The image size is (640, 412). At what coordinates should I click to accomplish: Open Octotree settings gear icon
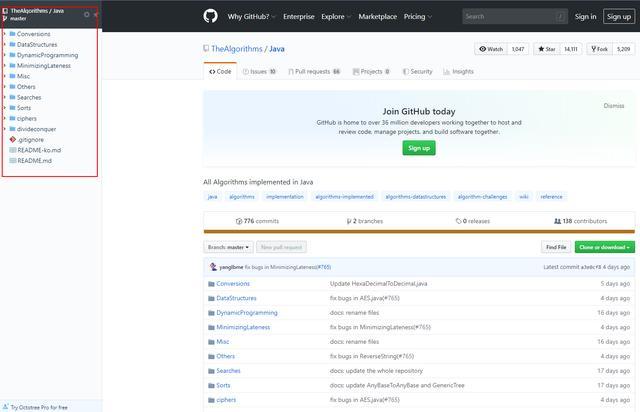[87, 14]
